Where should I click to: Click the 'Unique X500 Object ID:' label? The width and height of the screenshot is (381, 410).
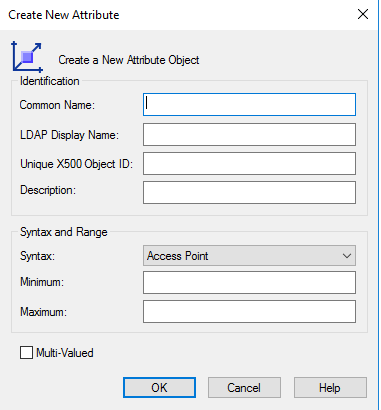(x=77, y=164)
